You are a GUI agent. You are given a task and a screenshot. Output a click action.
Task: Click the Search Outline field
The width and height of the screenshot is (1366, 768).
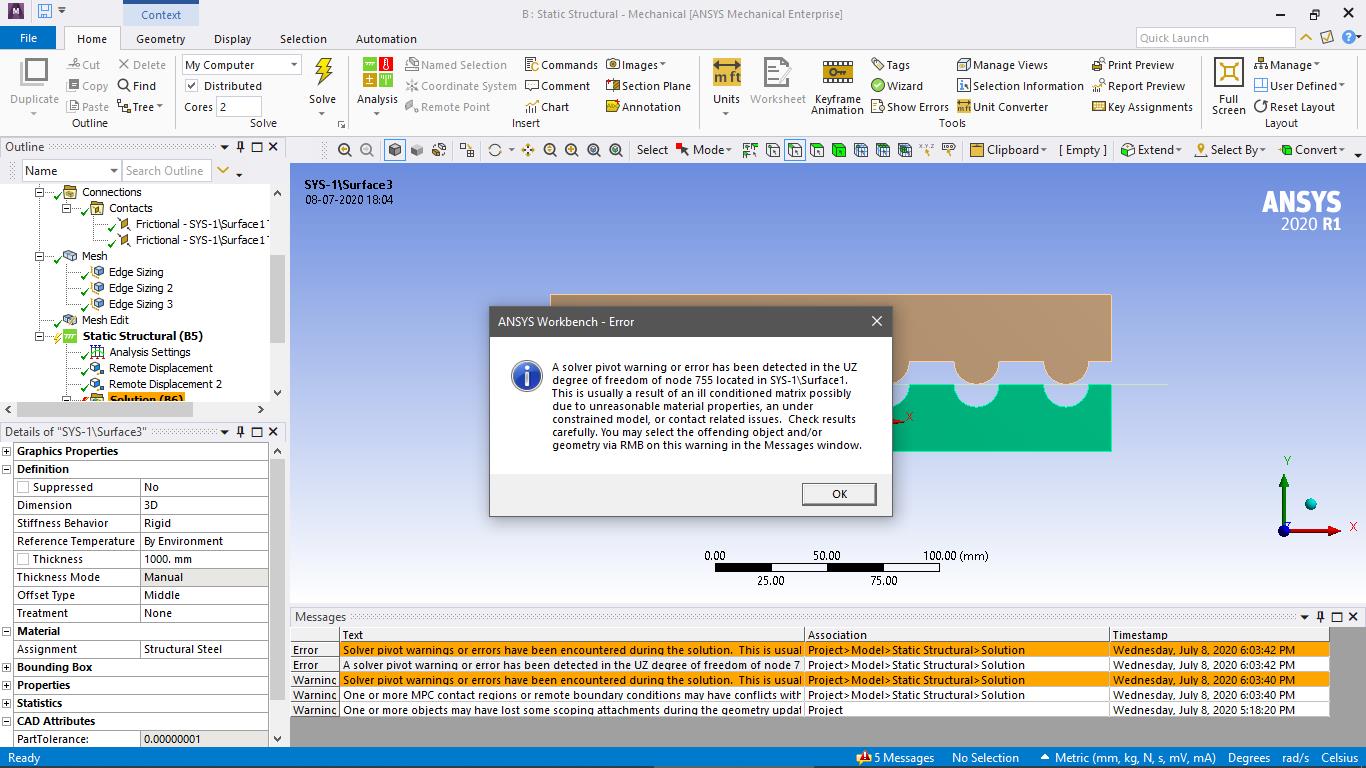click(166, 171)
